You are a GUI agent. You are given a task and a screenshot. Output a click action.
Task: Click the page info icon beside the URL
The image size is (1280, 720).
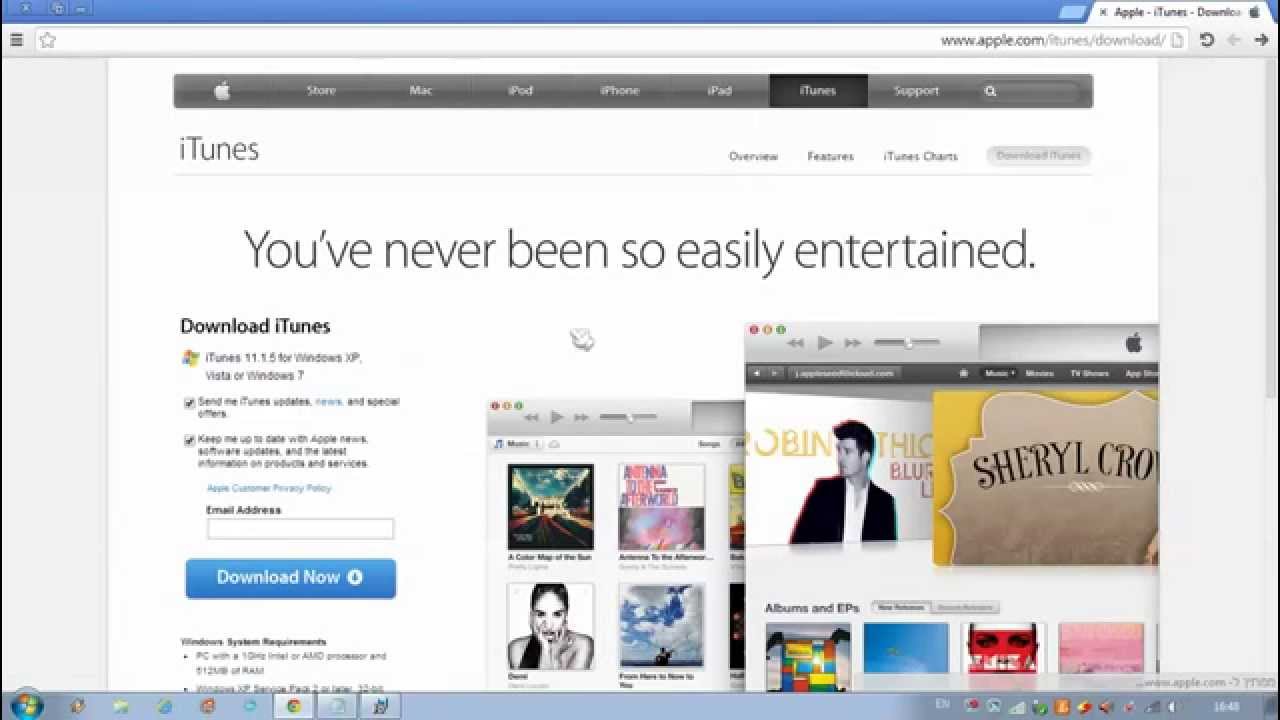pyautogui.click(x=1177, y=40)
